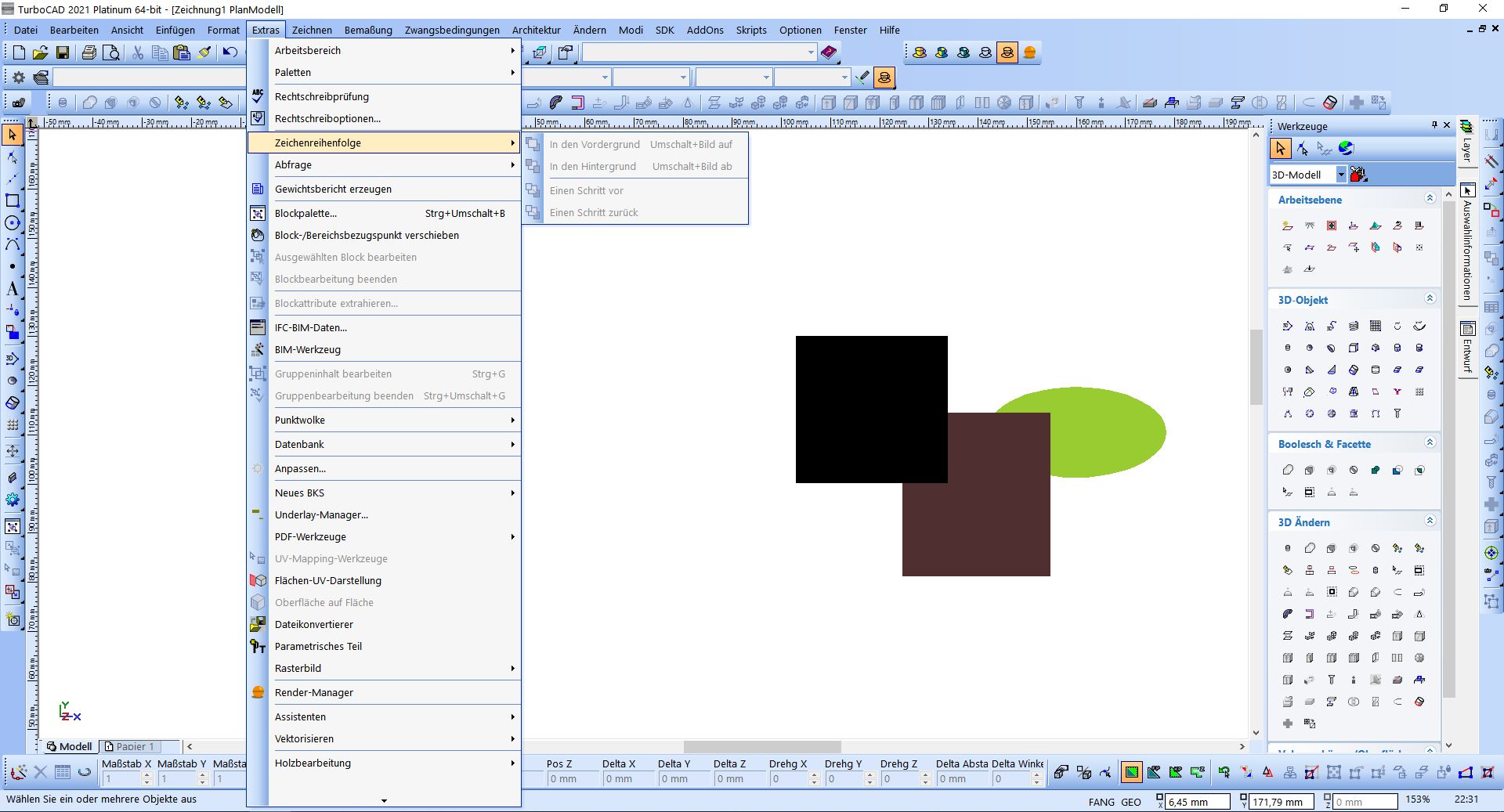
Task: Click the paint bucket icon next to 3D-Modell
Action: [1358, 175]
